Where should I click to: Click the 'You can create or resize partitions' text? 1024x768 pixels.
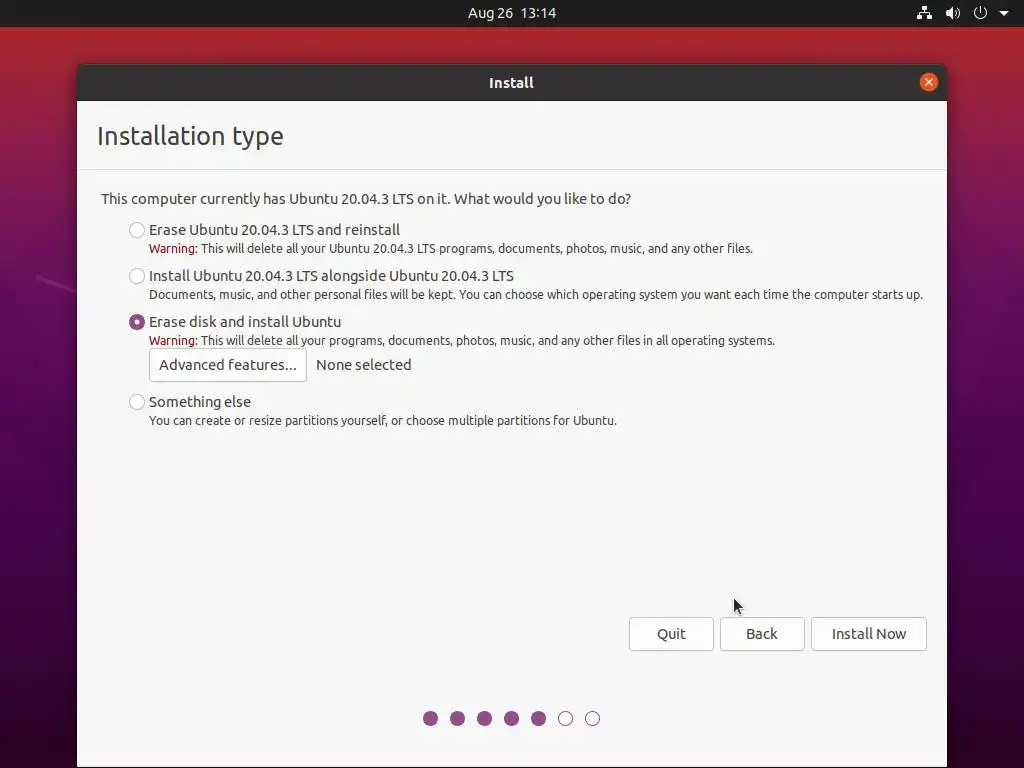[x=383, y=421]
